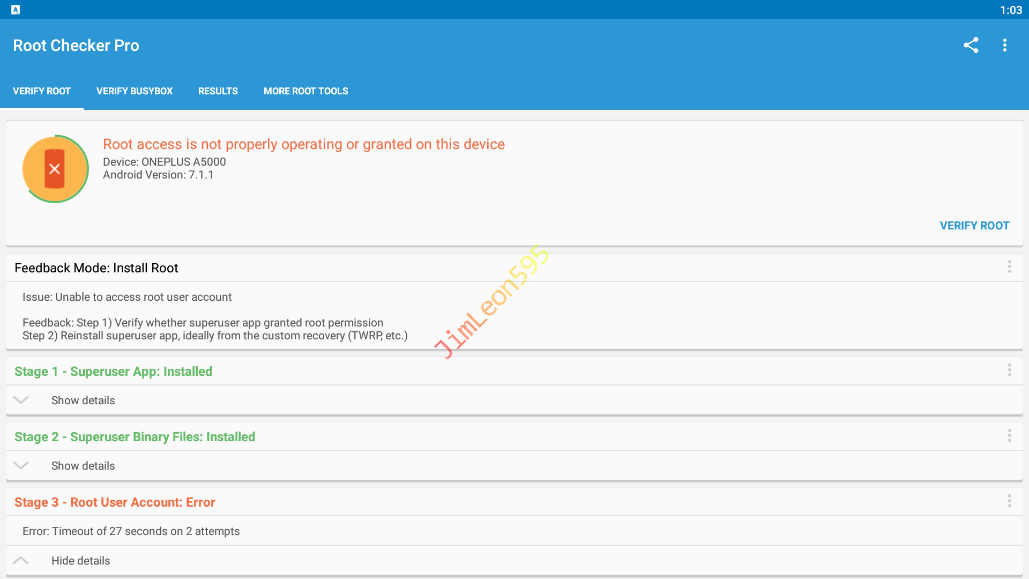
Task: Open Stage 1 Superuser App card menu
Action: [1009, 371]
